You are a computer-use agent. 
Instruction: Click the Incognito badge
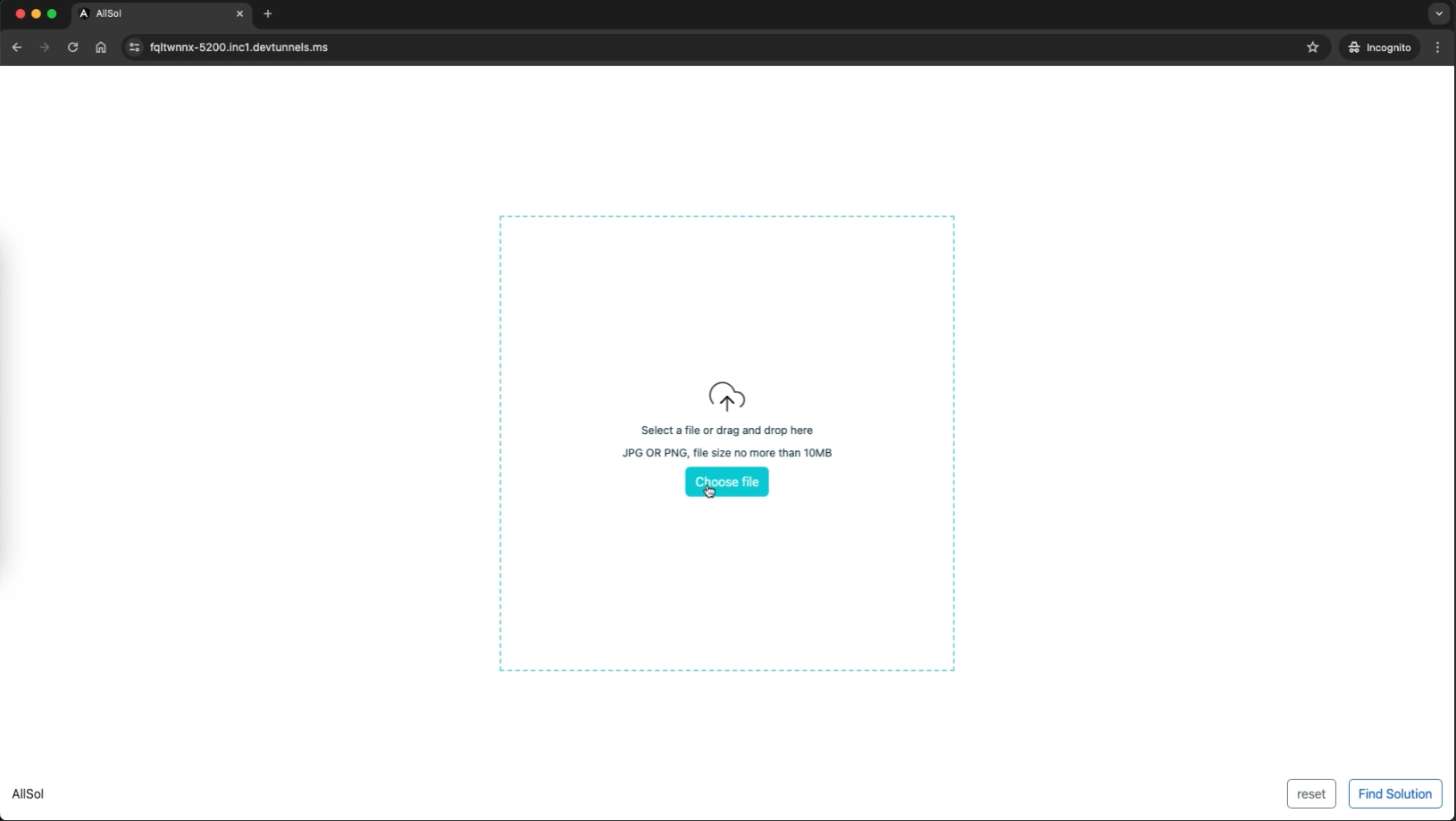point(1379,47)
